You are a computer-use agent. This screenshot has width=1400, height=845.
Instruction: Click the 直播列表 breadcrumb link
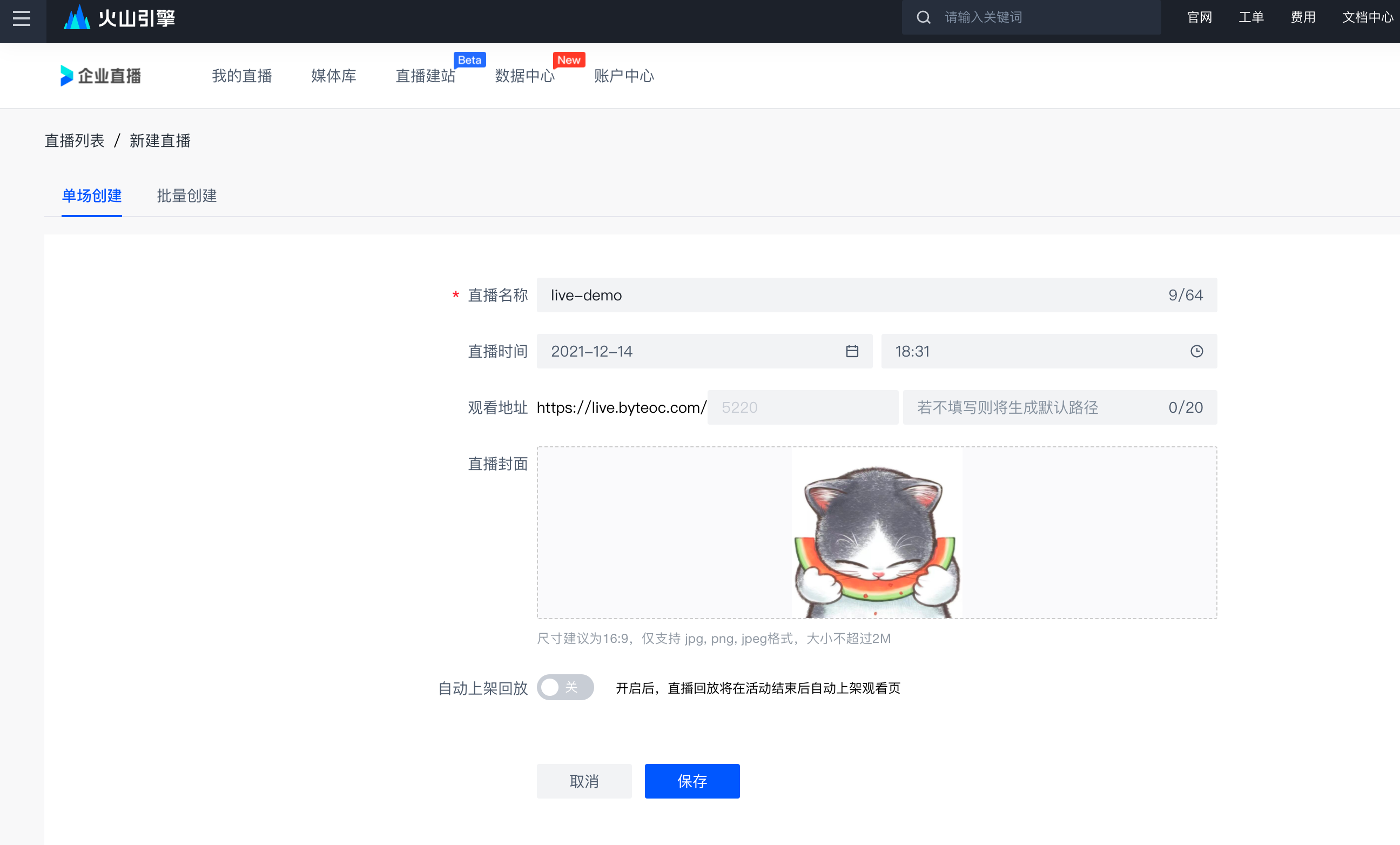click(75, 140)
